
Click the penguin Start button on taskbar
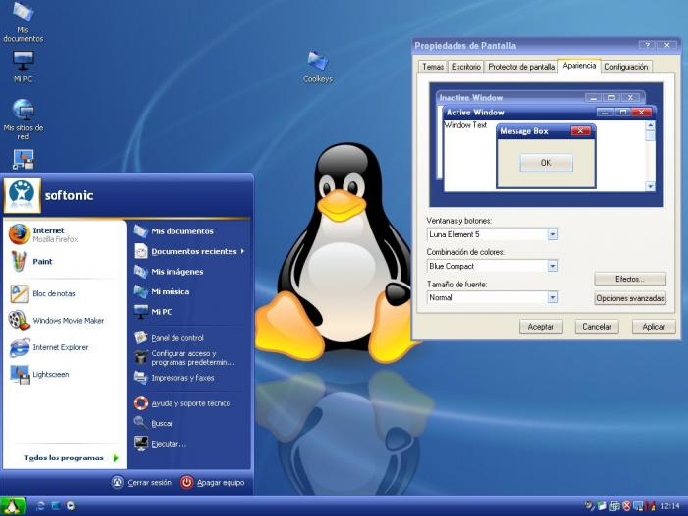[x=12, y=506]
